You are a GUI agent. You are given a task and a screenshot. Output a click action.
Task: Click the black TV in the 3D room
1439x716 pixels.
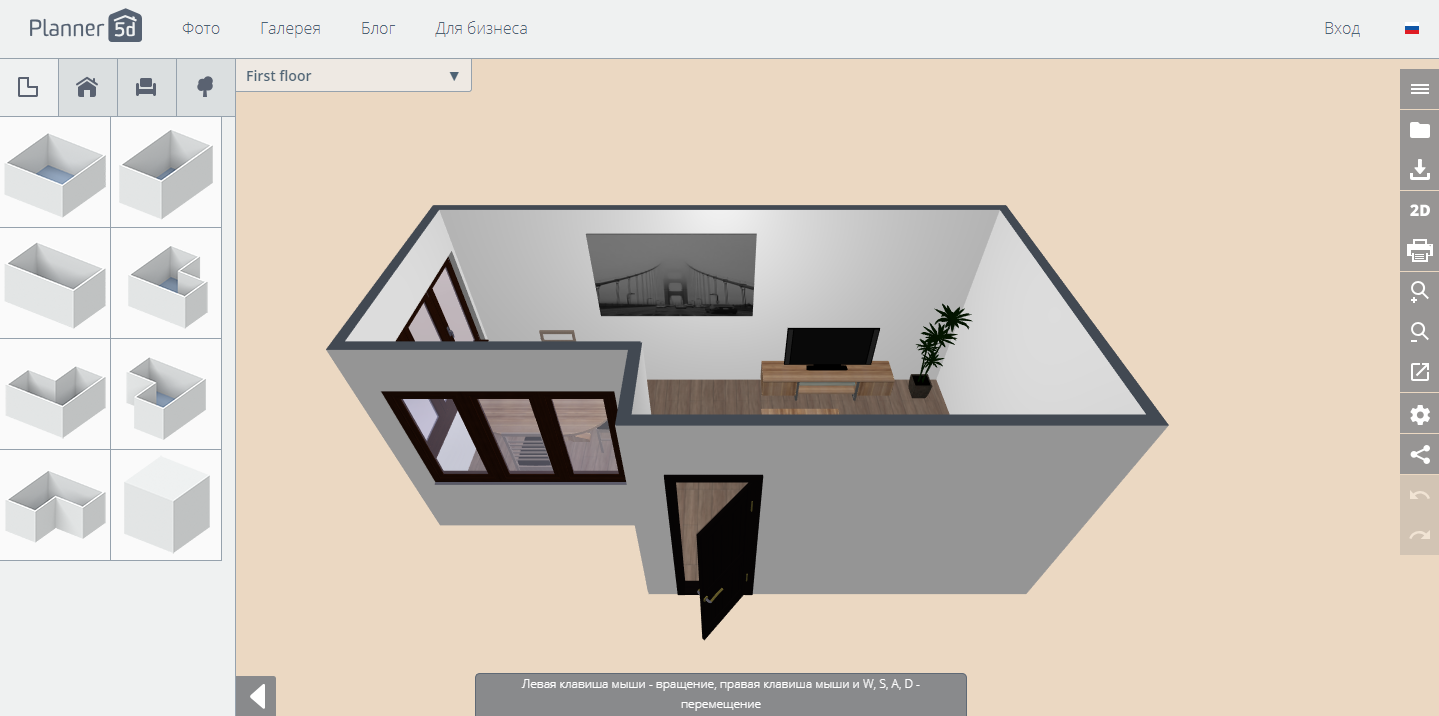831,347
